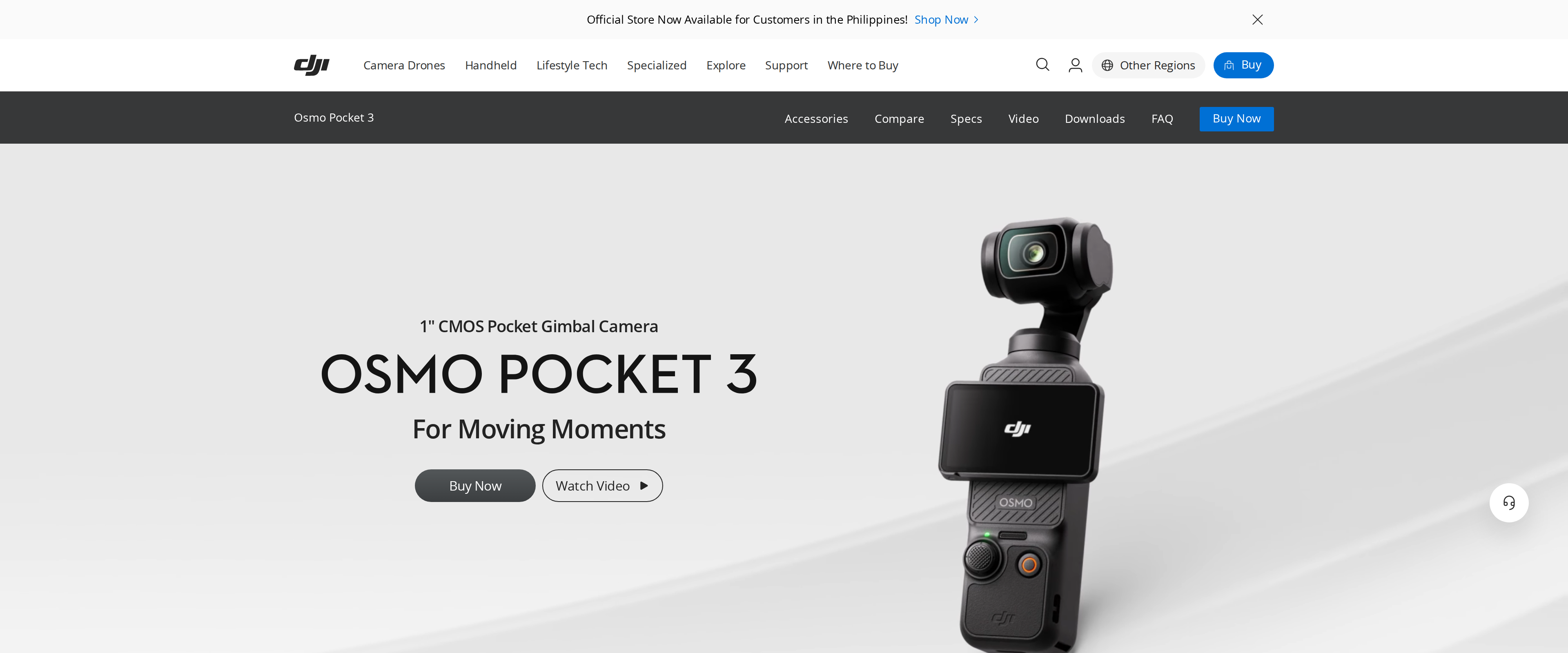Image resolution: width=1568 pixels, height=653 pixels.
Task: Open the Explore menu
Action: [x=726, y=65]
